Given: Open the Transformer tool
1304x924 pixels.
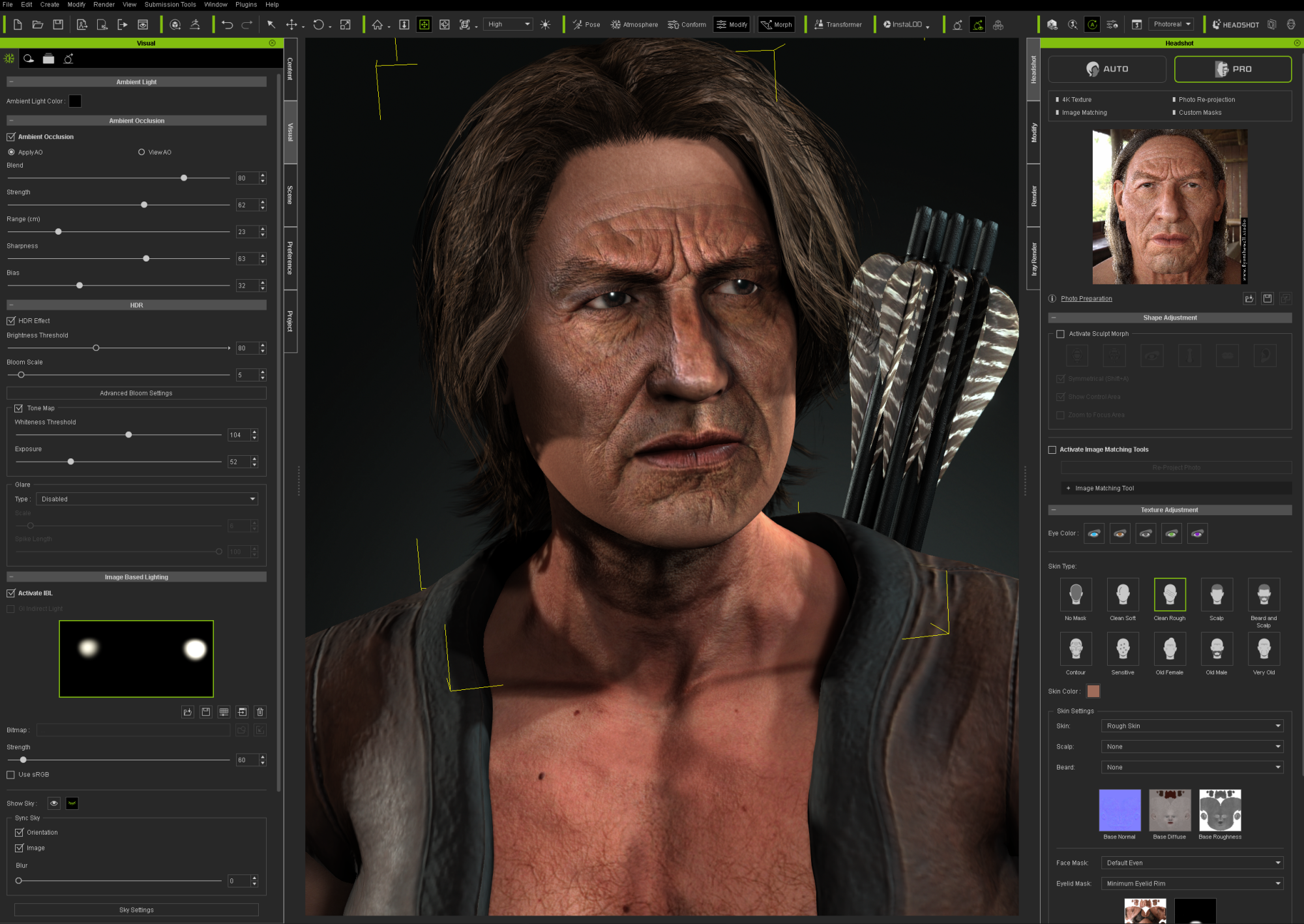Looking at the screenshot, I should (x=838, y=25).
